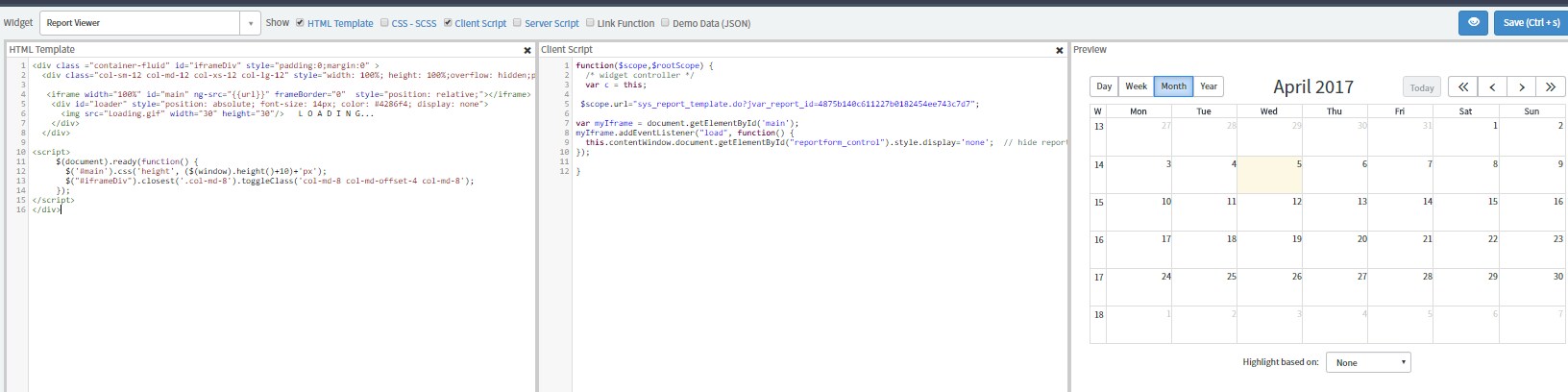Go to next month in calendar
The height and width of the screenshot is (392, 1568).
[x=1522, y=86]
